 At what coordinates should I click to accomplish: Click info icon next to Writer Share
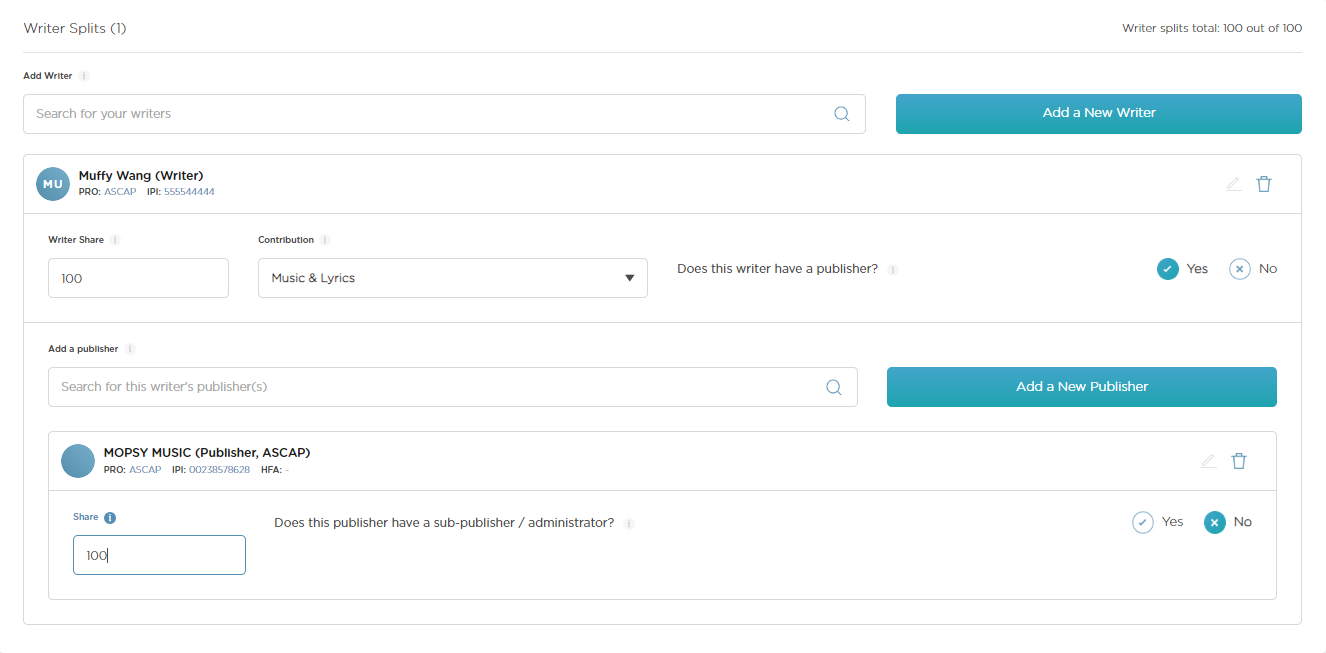tap(115, 240)
